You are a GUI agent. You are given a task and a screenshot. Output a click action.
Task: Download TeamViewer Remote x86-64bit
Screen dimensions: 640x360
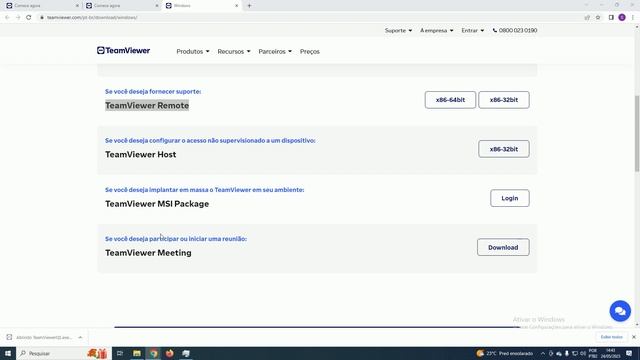click(x=450, y=100)
